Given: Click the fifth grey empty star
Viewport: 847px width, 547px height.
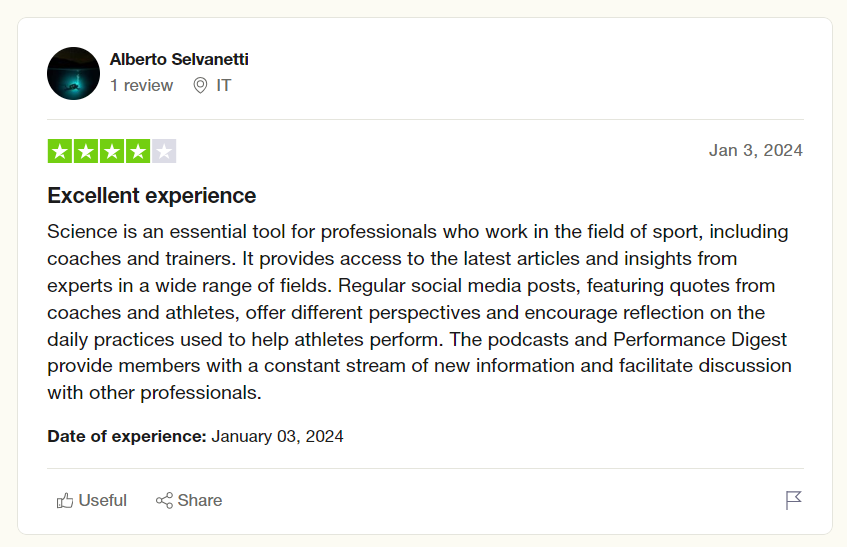Looking at the screenshot, I should pyautogui.click(x=164, y=151).
